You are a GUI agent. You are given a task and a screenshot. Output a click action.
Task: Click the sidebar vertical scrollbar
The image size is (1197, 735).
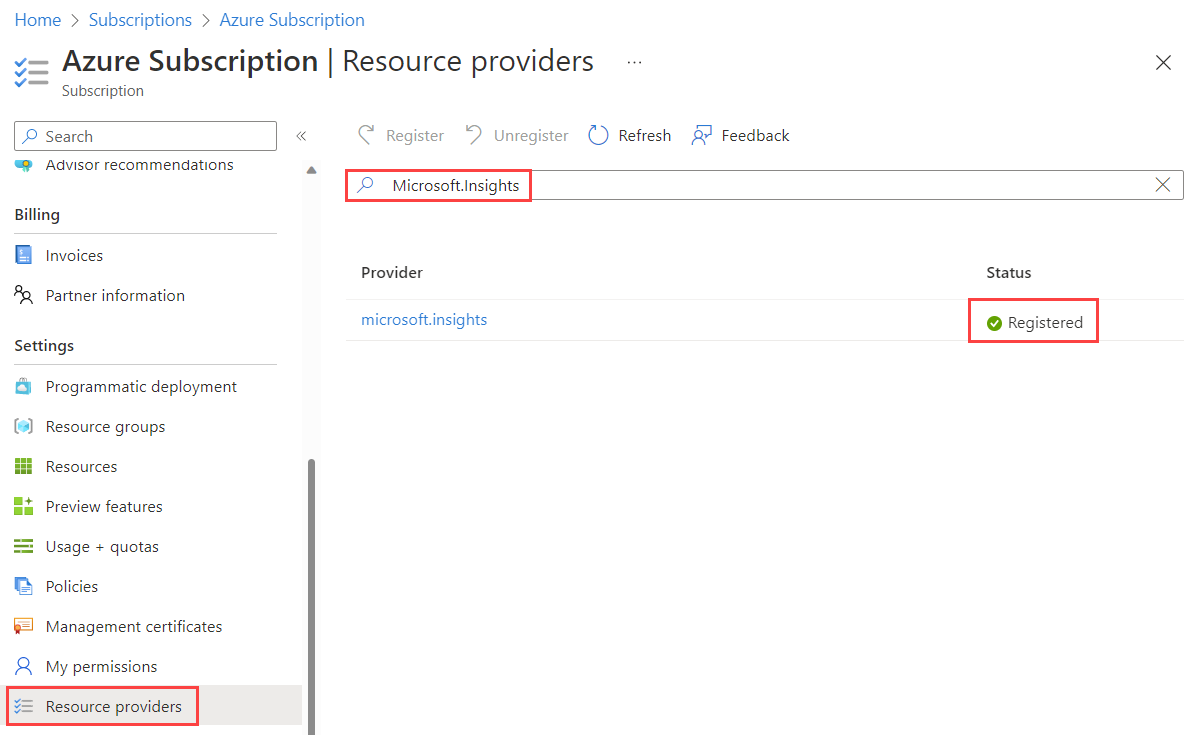coord(311,590)
